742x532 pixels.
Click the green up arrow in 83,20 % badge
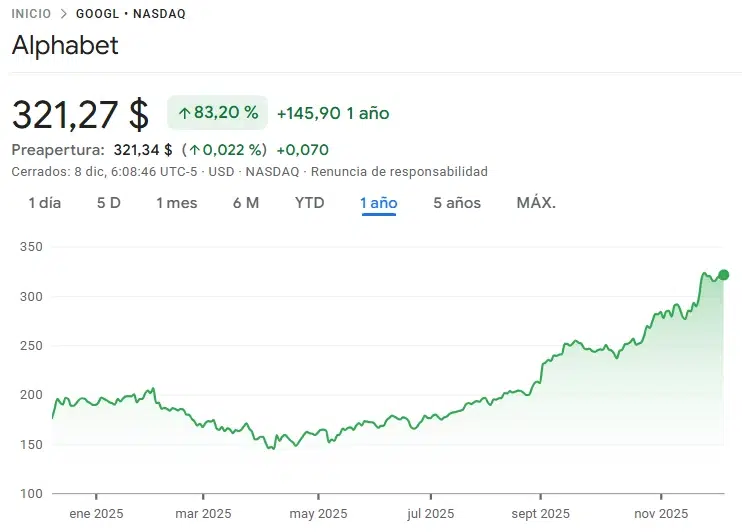(x=184, y=114)
